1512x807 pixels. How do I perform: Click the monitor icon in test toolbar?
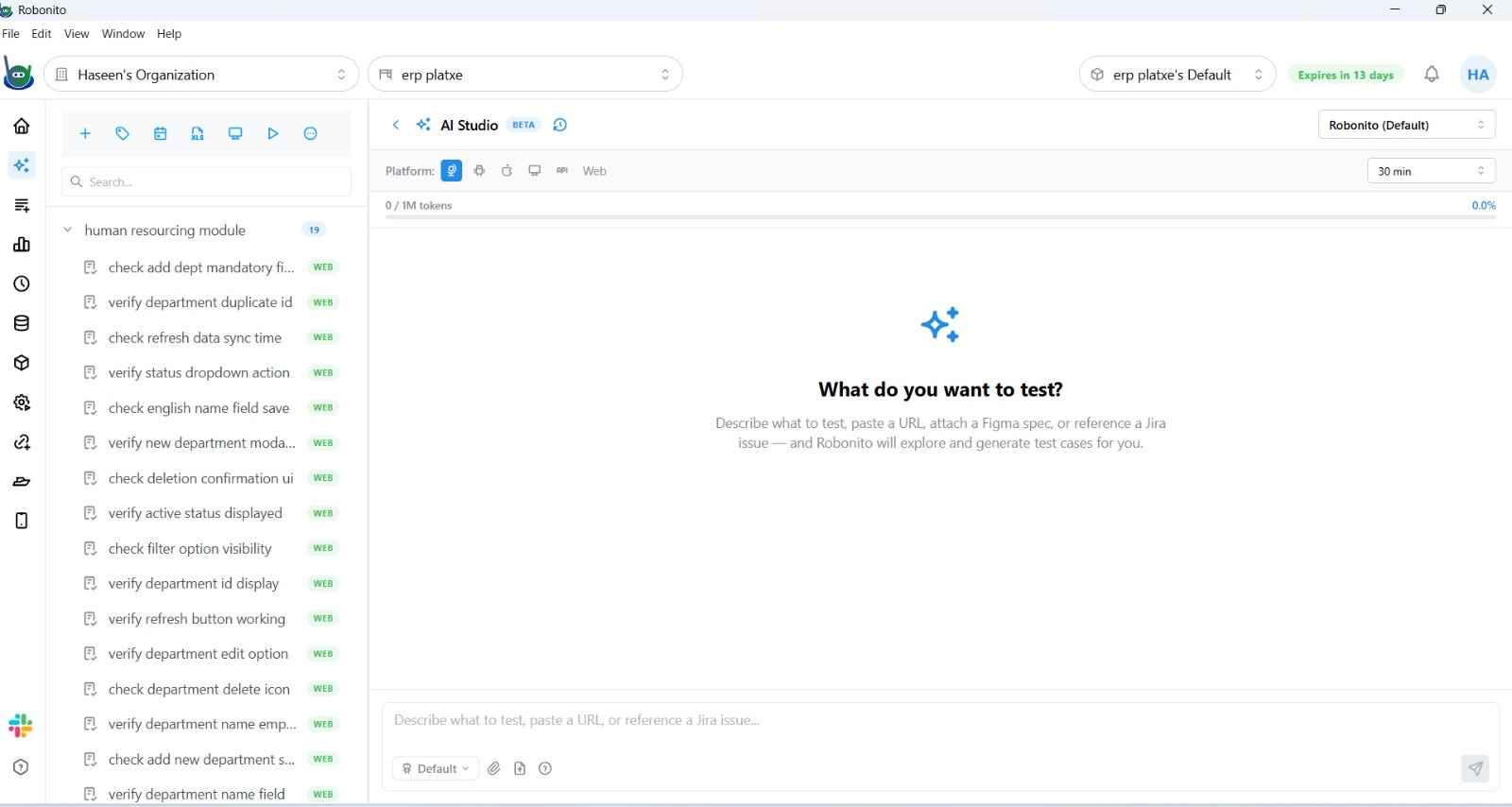click(235, 133)
